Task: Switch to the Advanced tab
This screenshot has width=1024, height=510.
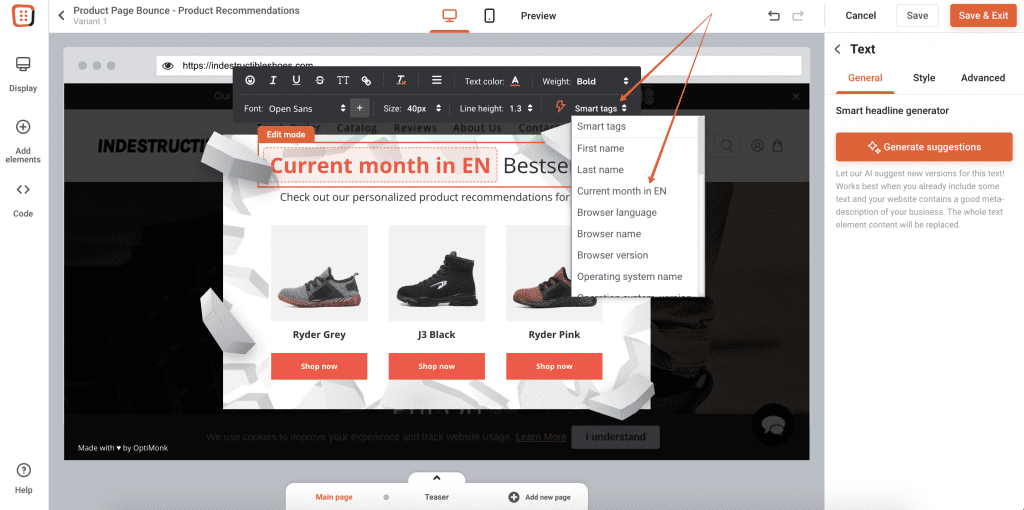Action: tap(983, 78)
